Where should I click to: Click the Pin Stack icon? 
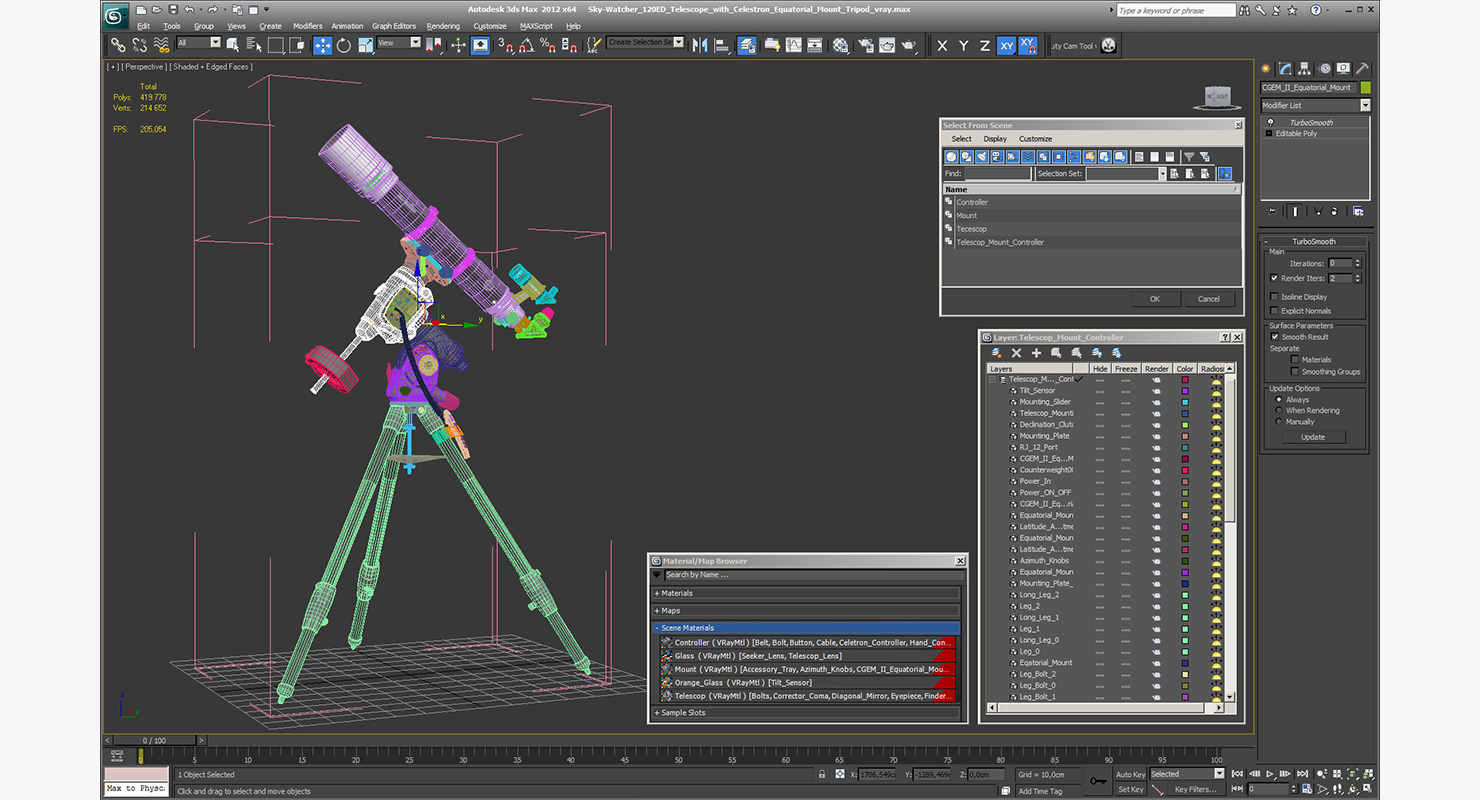click(1271, 211)
